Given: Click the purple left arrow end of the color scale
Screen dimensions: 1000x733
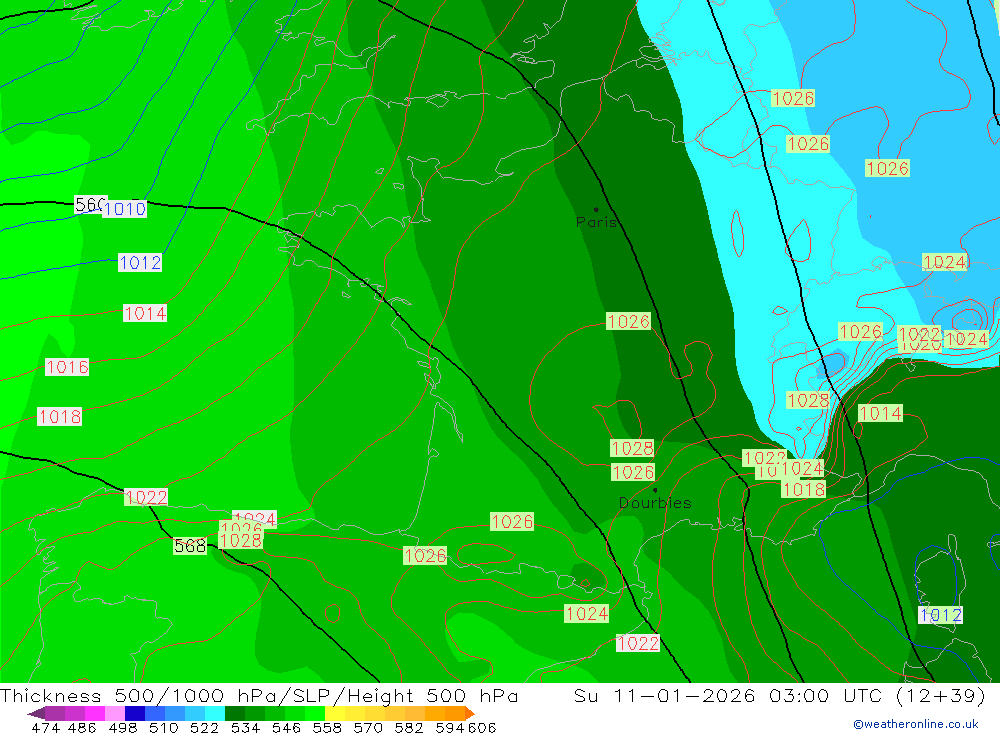Looking at the screenshot, I should pos(36,713).
